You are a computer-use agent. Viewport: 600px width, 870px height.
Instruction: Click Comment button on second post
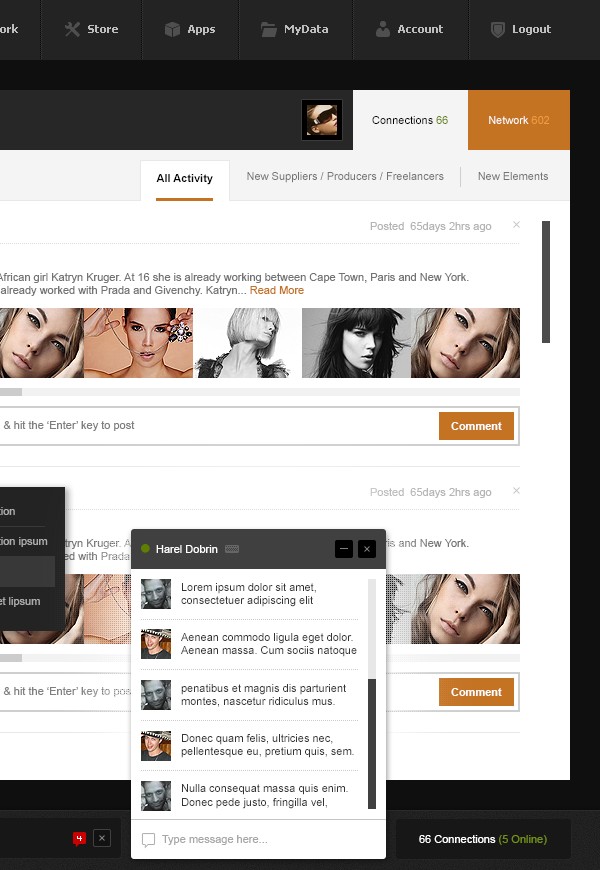tap(476, 692)
